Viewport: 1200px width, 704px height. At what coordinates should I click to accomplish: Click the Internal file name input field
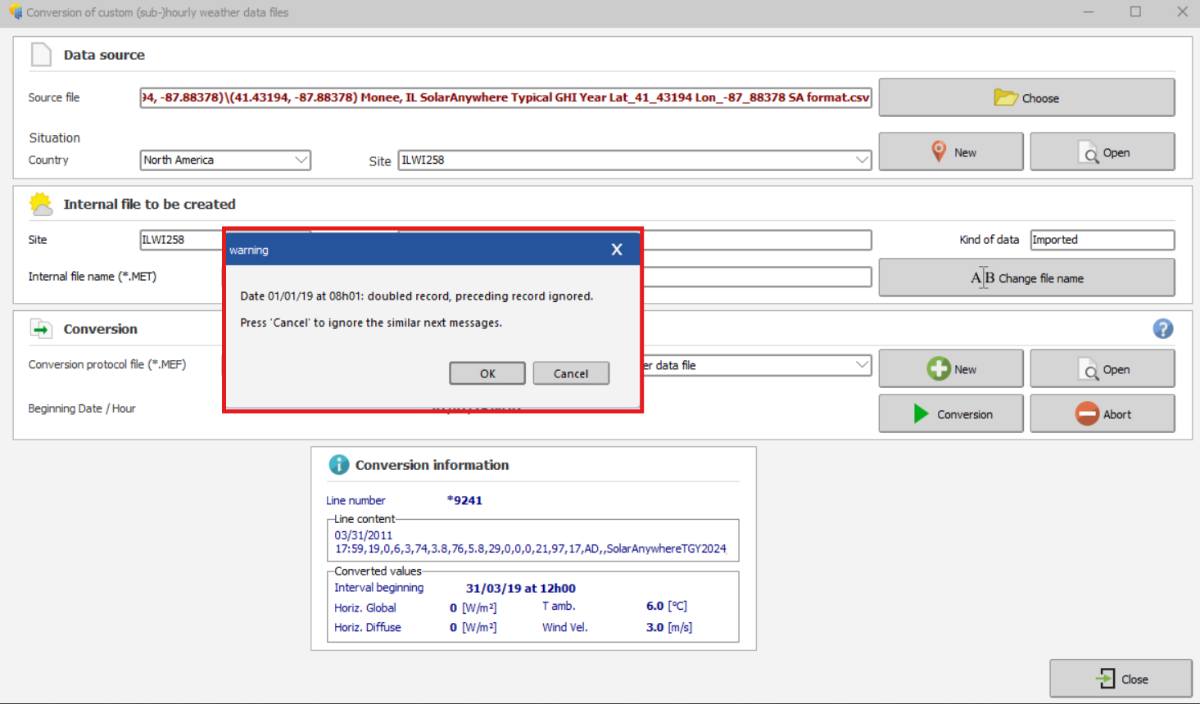pyautogui.click(x=755, y=277)
